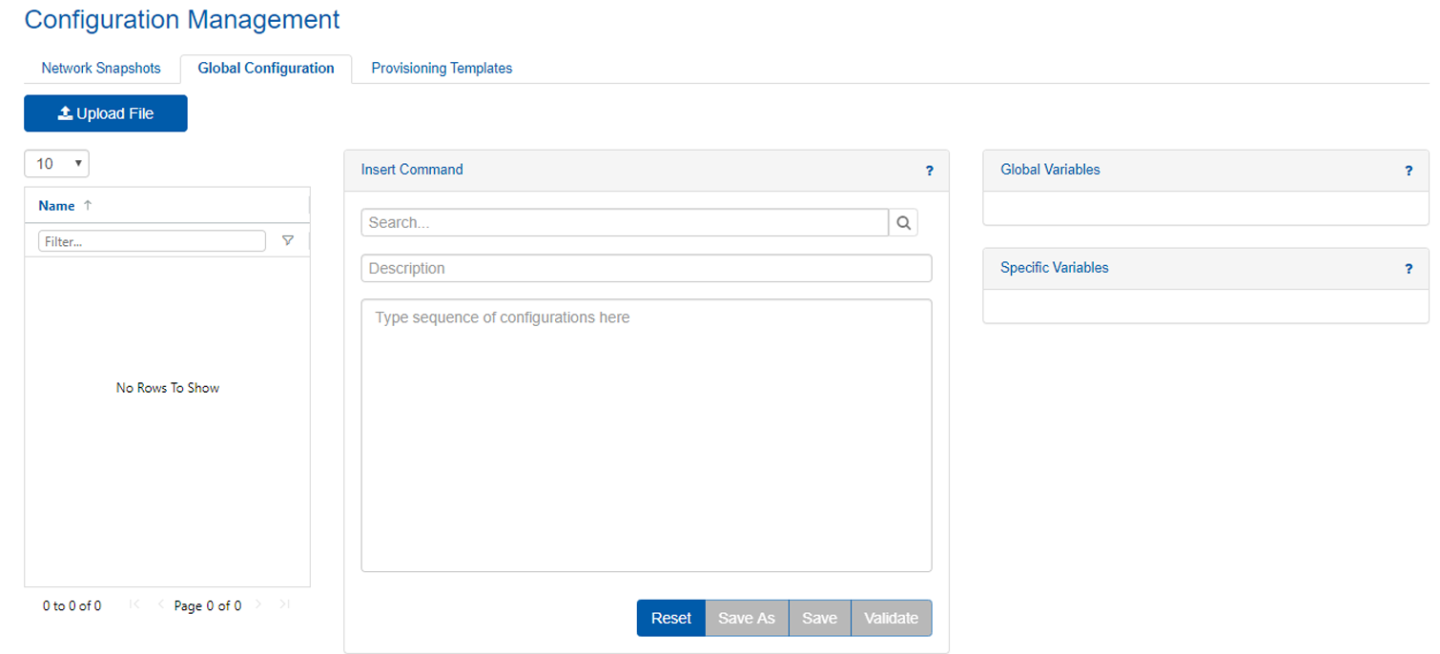Click the Upload File button
Screen dimensions: 1440x654
[x=106, y=114]
